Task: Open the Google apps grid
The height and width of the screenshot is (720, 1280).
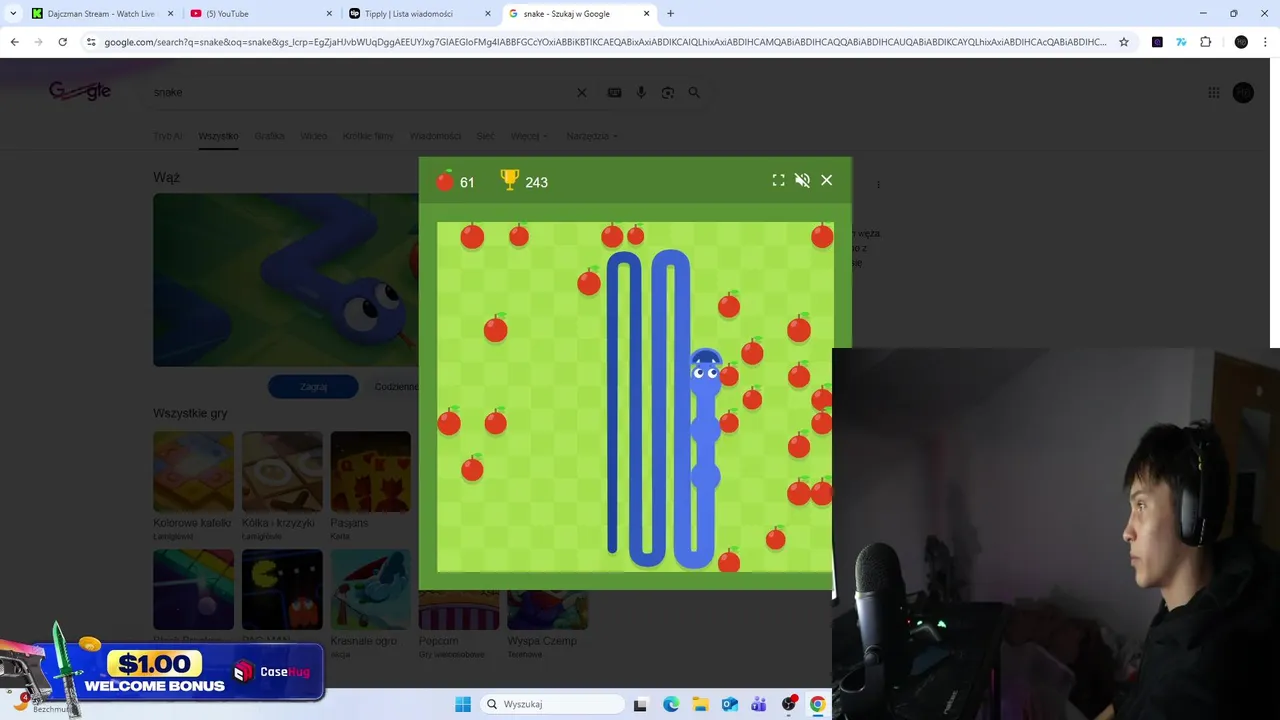Action: click(1213, 92)
